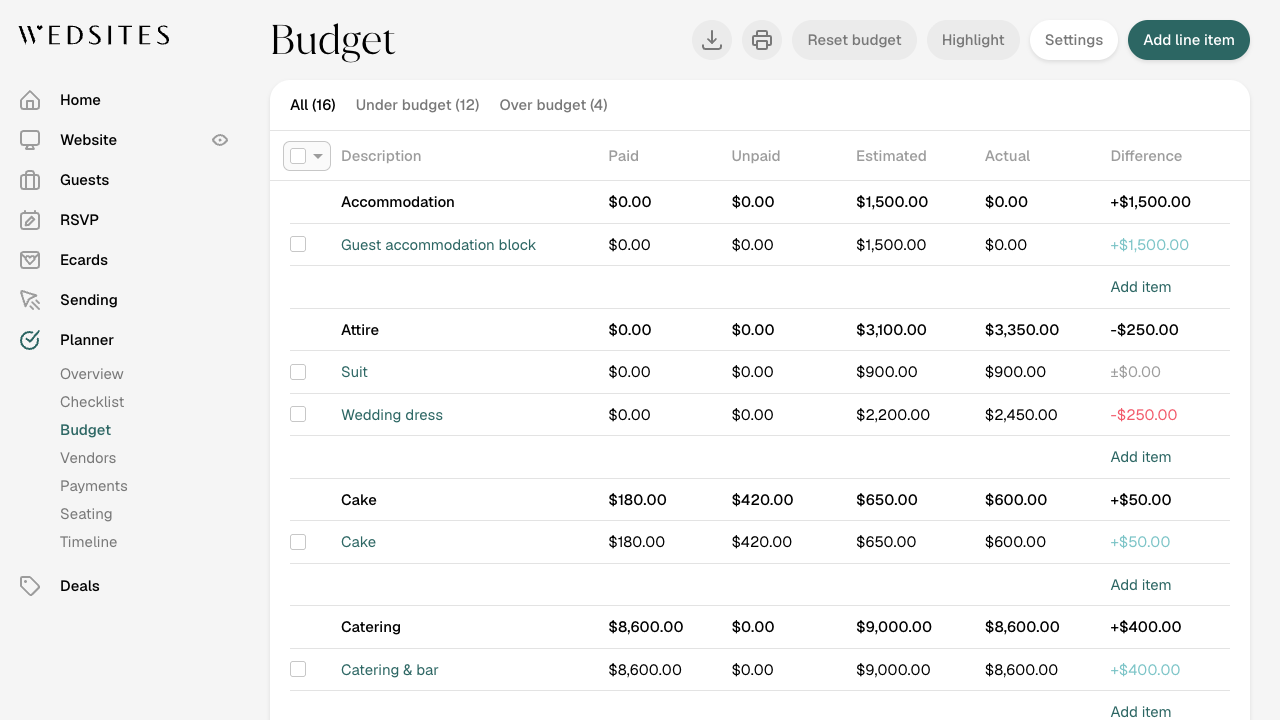The image size is (1280, 720).
Task: Open the Catering & bar line item
Action: click(x=390, y=670)
